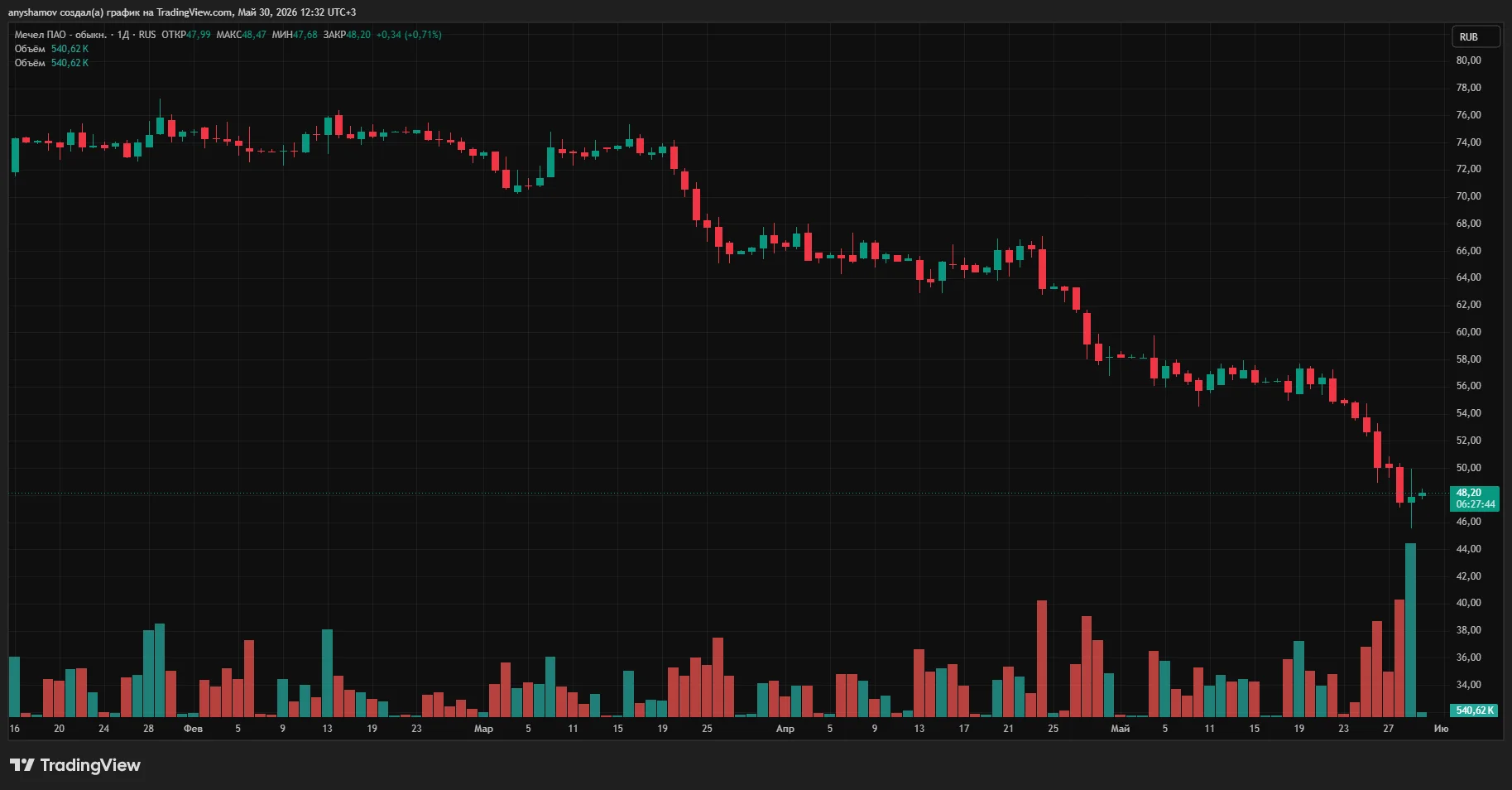Click the tallest green volume bar

click(x=1410, y=629)
